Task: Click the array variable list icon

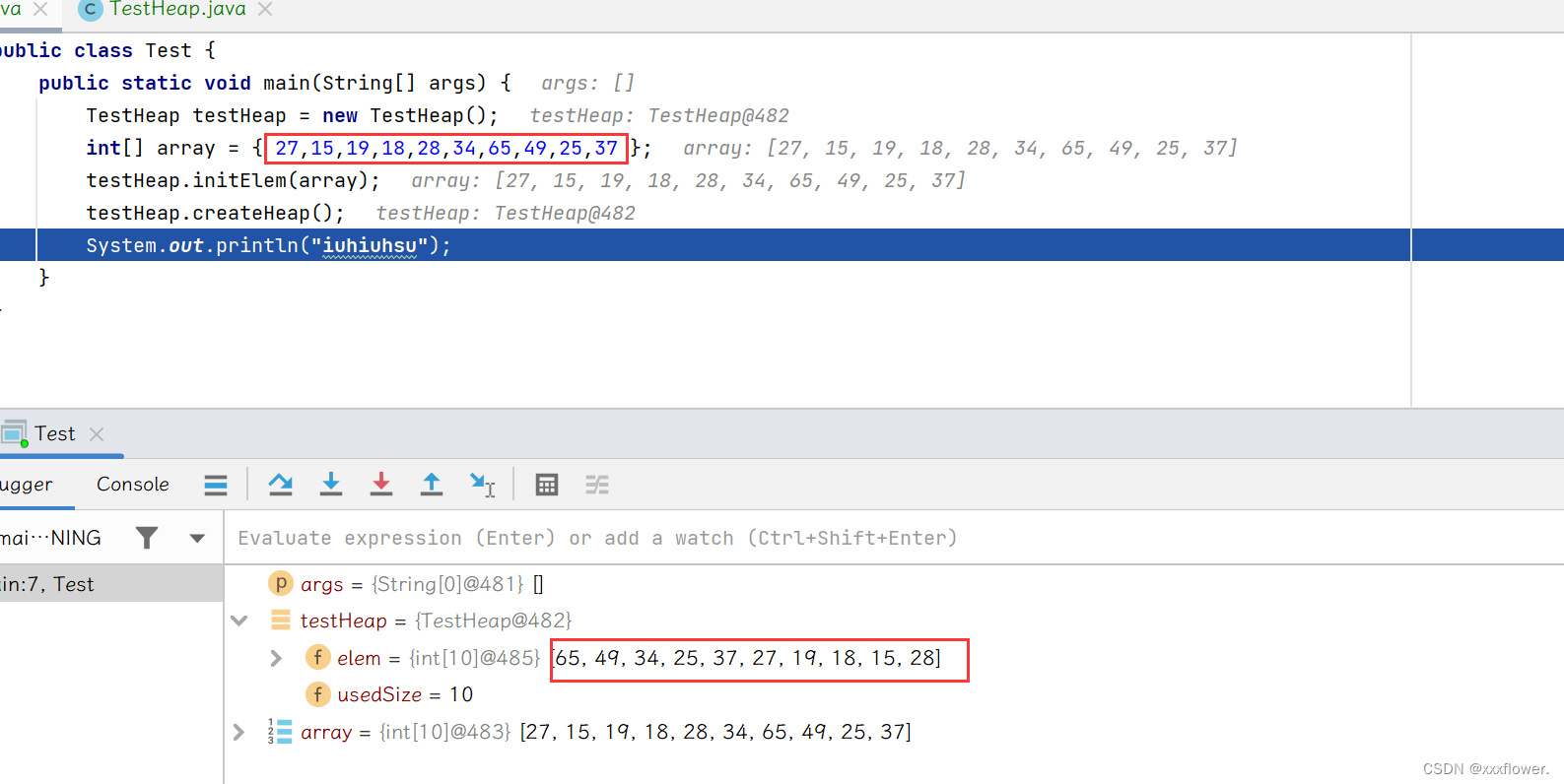Action: click(280, 731)
